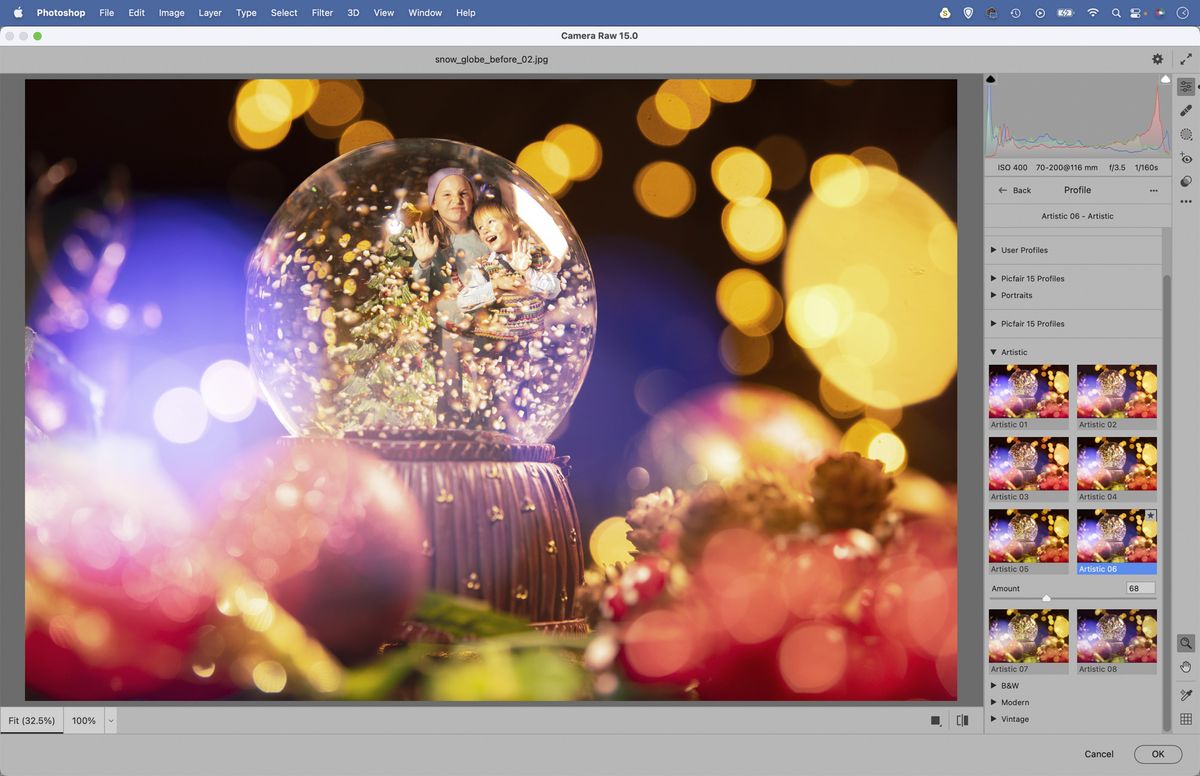Open Camera Raw preferences gear icon
1200x776 pixels.
click(1157, 59)
